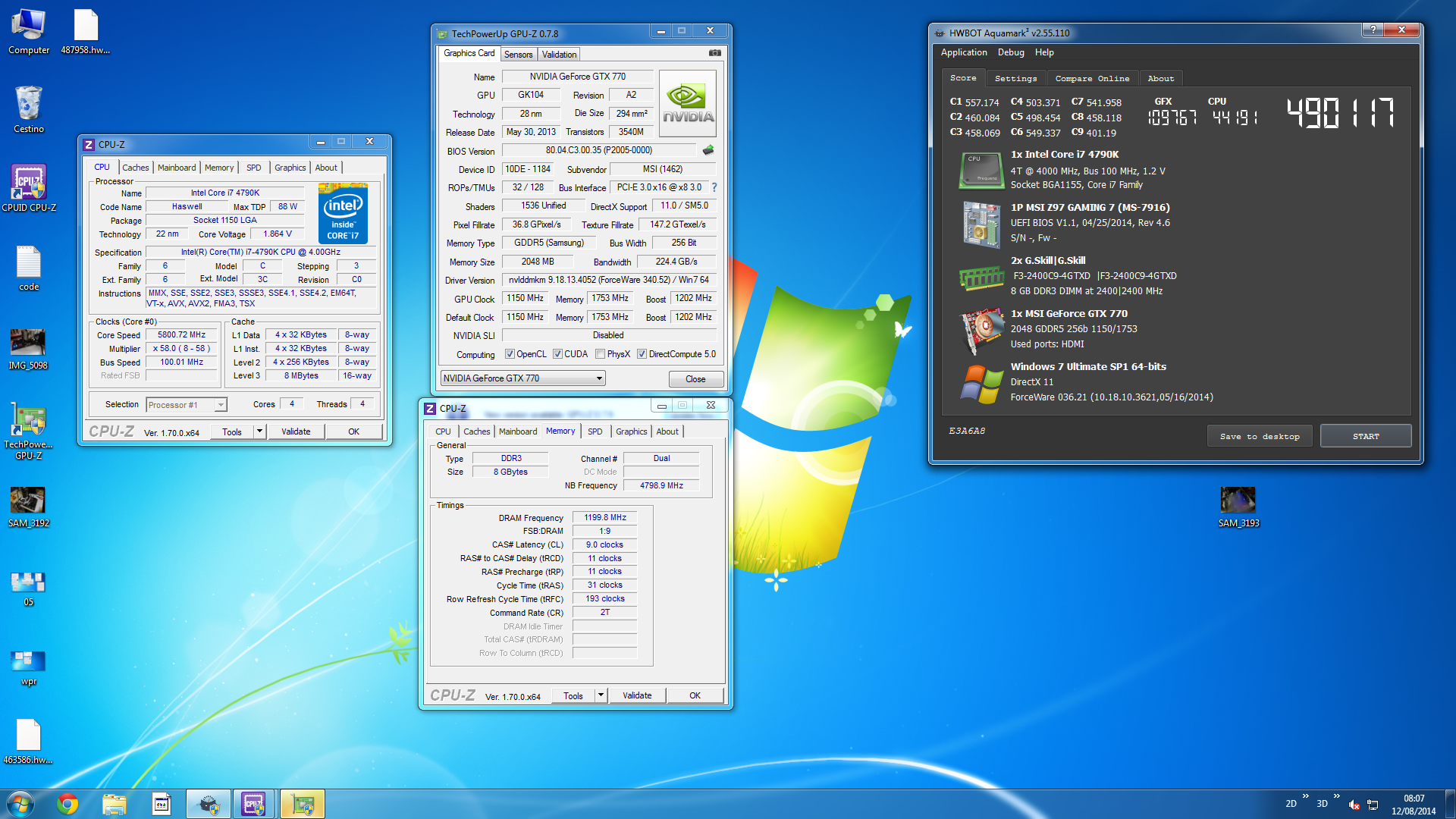Open the 463586.hw... file on desktop
This screenshot has width=1456, height=819.
pos(29,742)
